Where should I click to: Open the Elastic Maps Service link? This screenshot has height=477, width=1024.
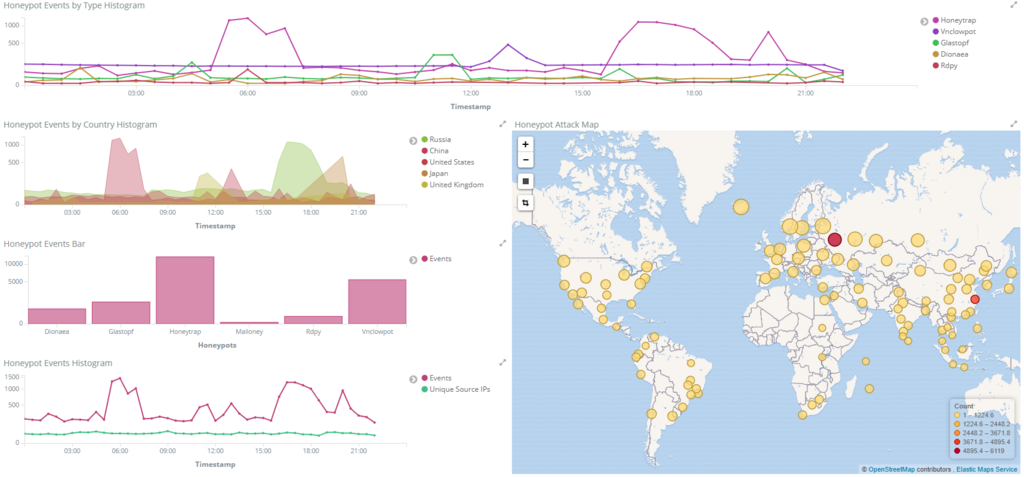(x=986, y=469)
